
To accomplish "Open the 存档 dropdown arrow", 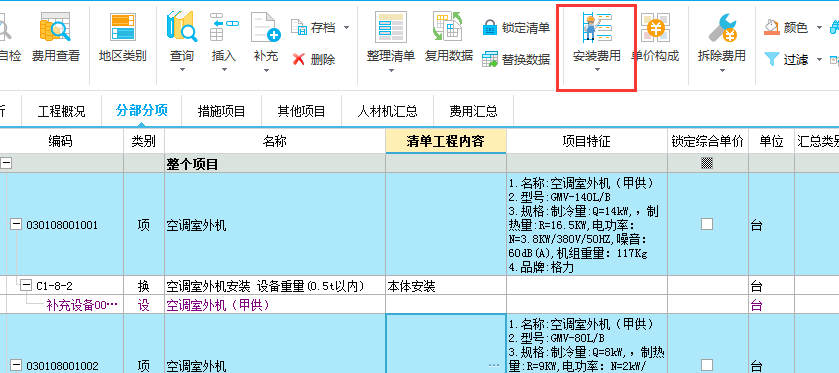I will tap(346, 27).
